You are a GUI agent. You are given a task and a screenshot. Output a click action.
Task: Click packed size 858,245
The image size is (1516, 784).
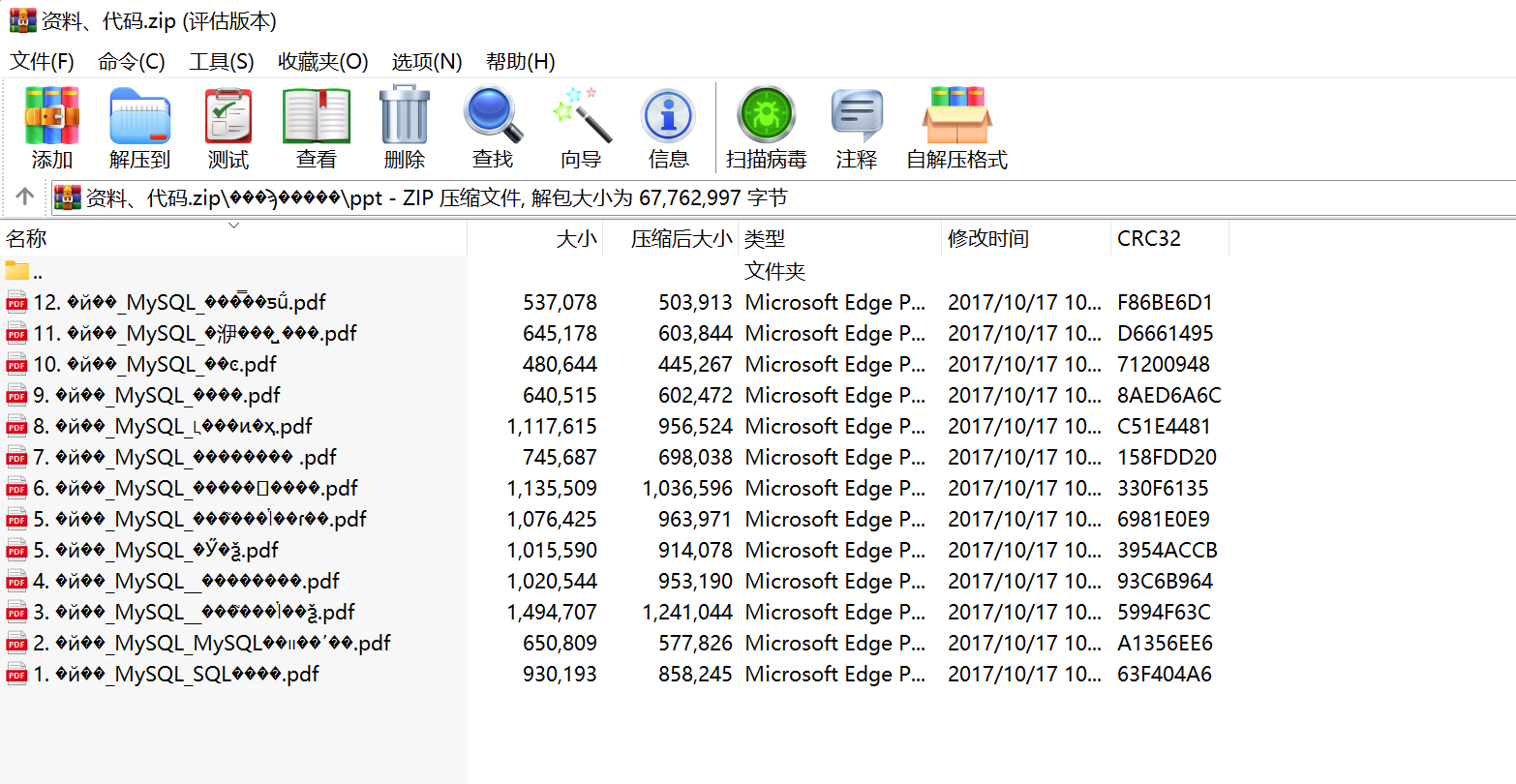(695, 674)
